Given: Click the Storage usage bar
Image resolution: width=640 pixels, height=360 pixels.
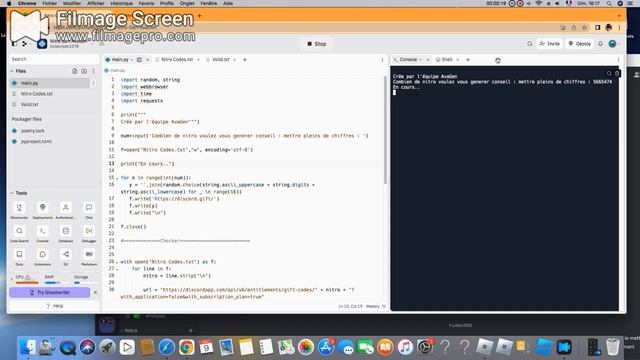Looking at the screenshot, I should tap(85, 282).
